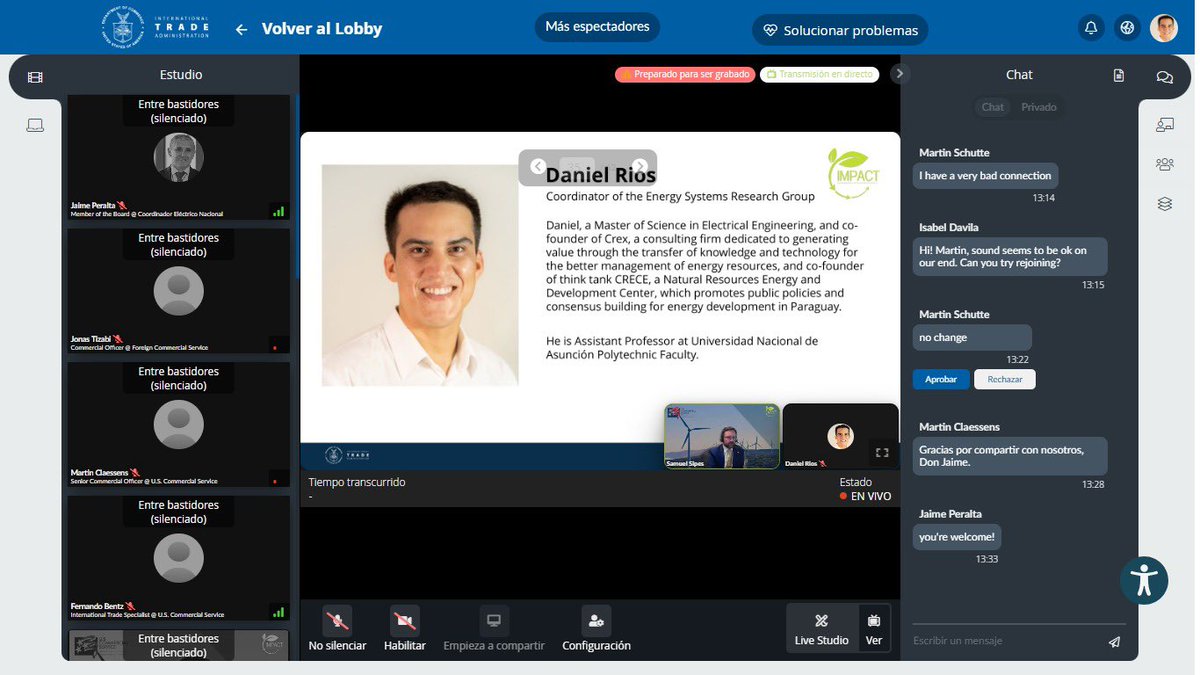Open the Live Studio button
The width and height of the screenshot is (1200, 675).
[x=821, y=629]
